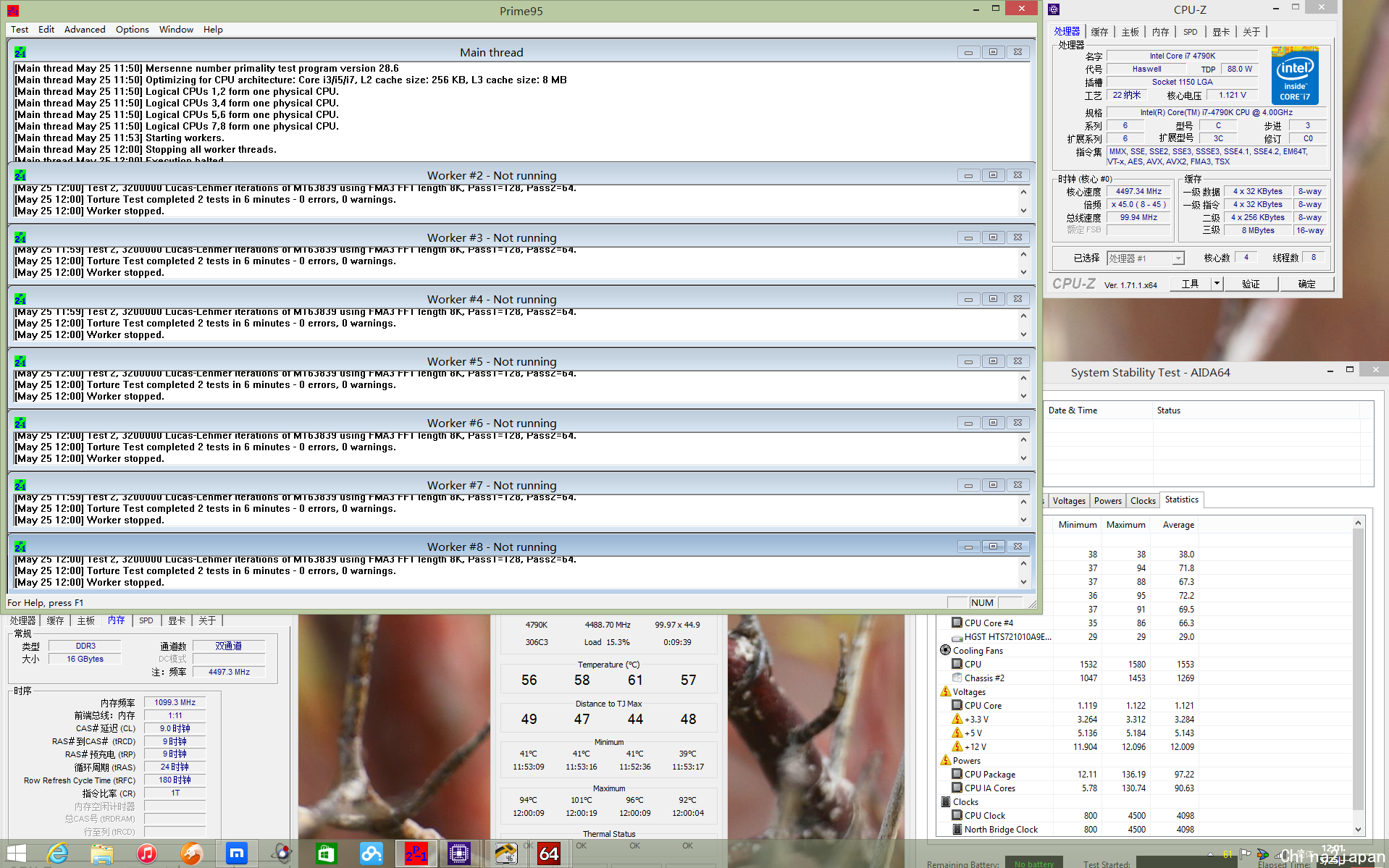
Task: Click the HGST hard drive icon in AIDA64
Action: (957, 637)
